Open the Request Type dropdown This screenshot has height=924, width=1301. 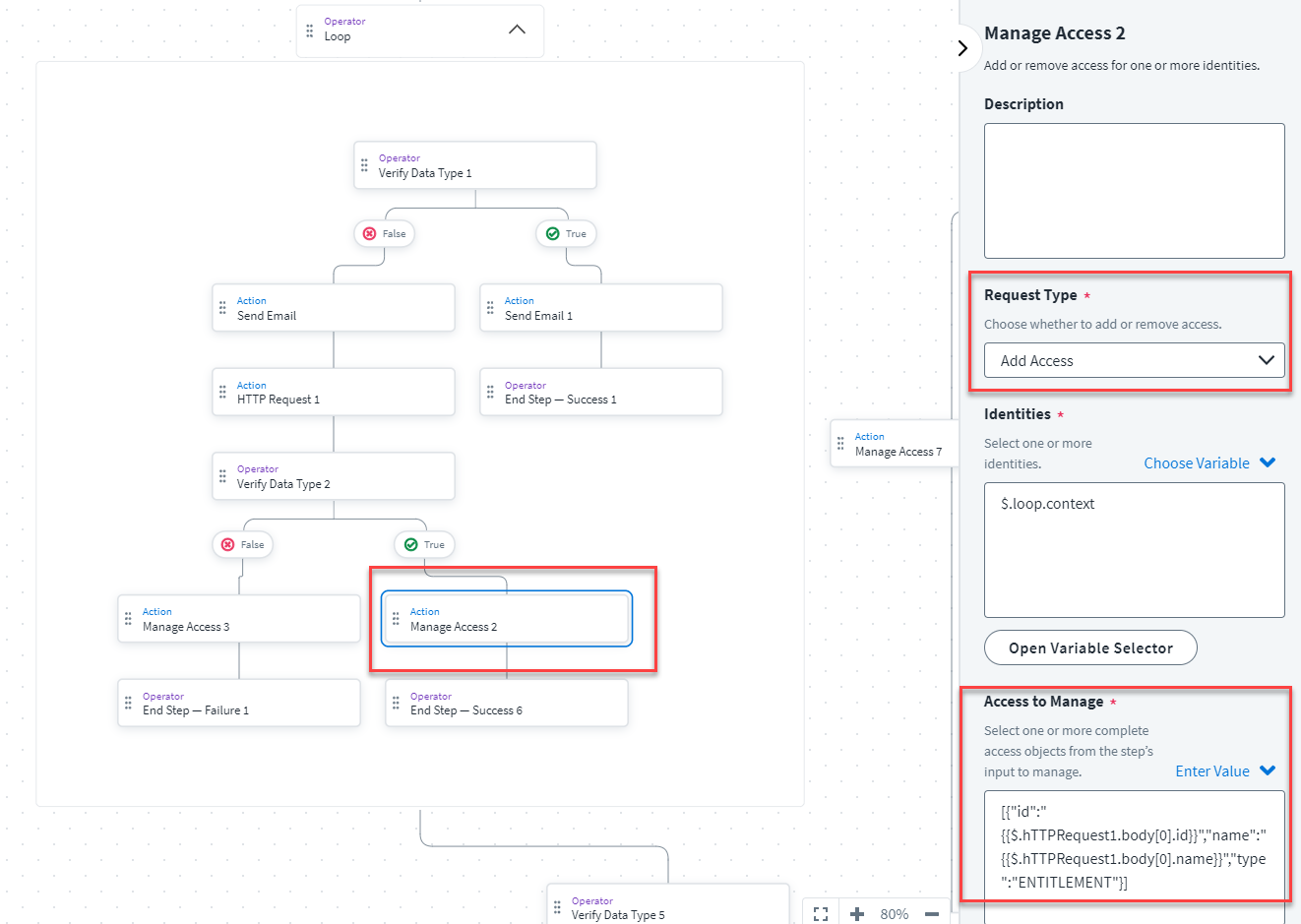pos(1134,360)
